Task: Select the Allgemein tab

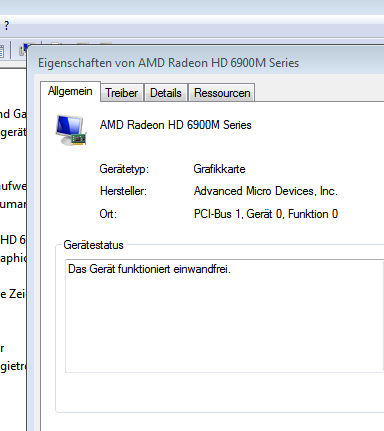Action: coord(70,91)
